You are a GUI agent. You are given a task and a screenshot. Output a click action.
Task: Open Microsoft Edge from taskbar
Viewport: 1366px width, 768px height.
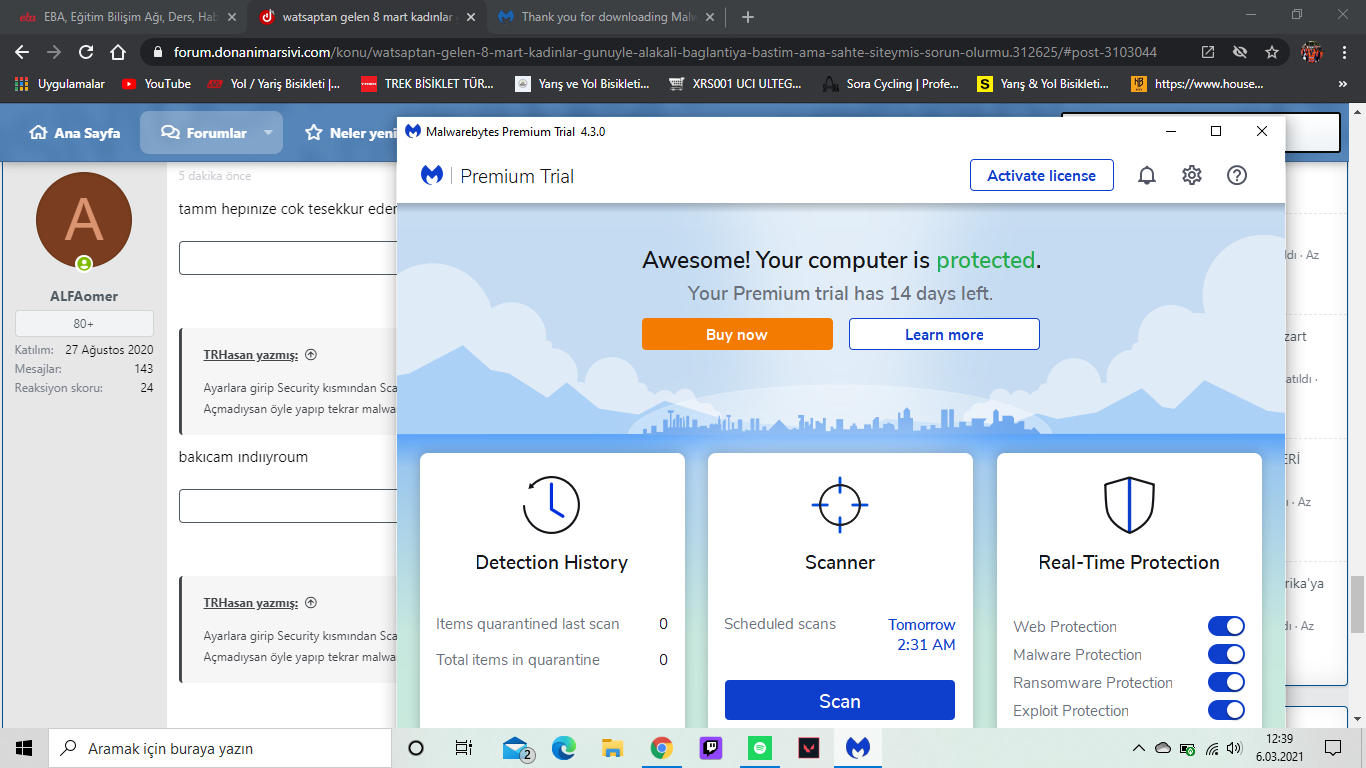[564, 748]
